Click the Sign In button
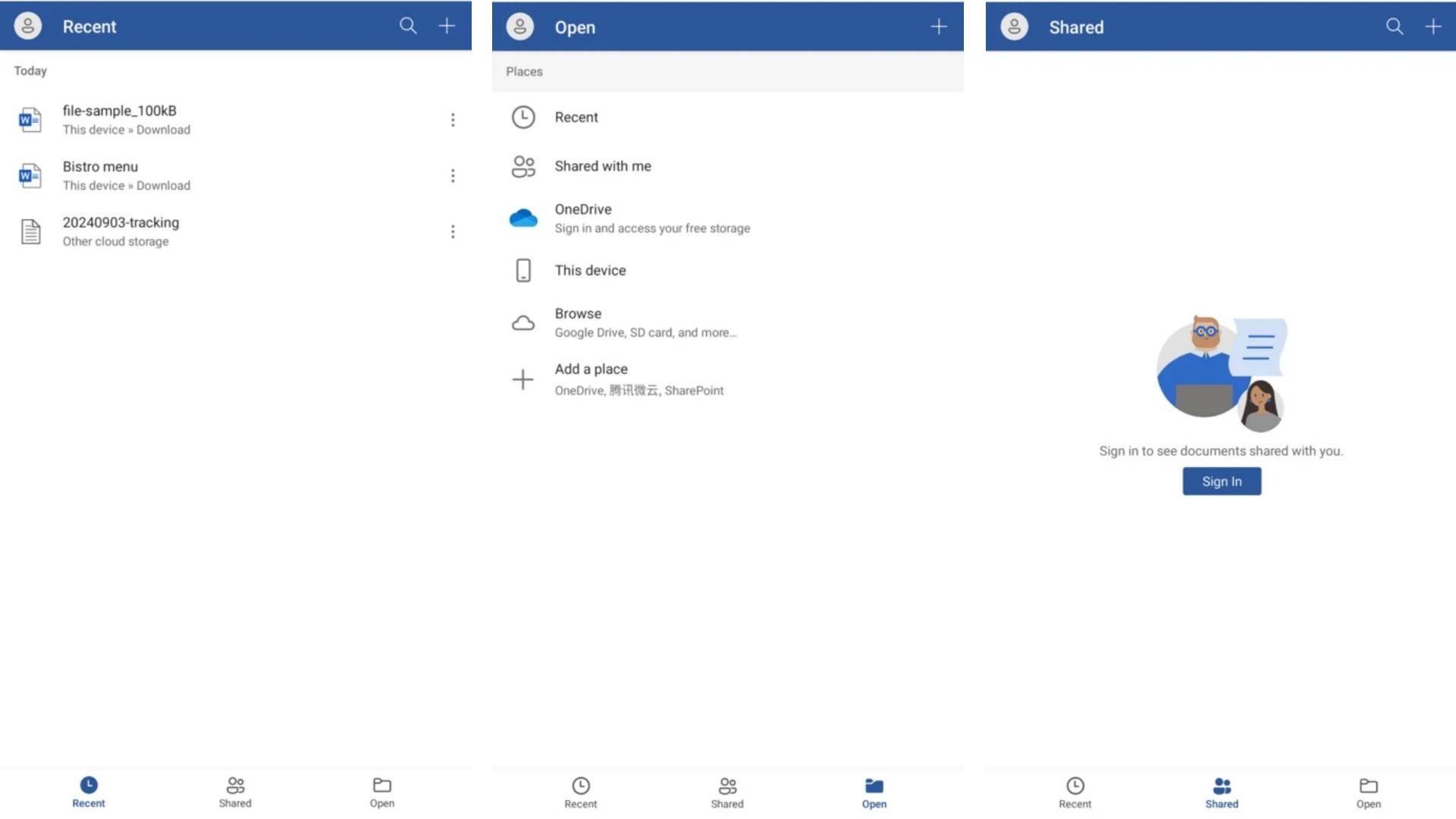The image size is (1456, 819). (x=1222, y=482)
